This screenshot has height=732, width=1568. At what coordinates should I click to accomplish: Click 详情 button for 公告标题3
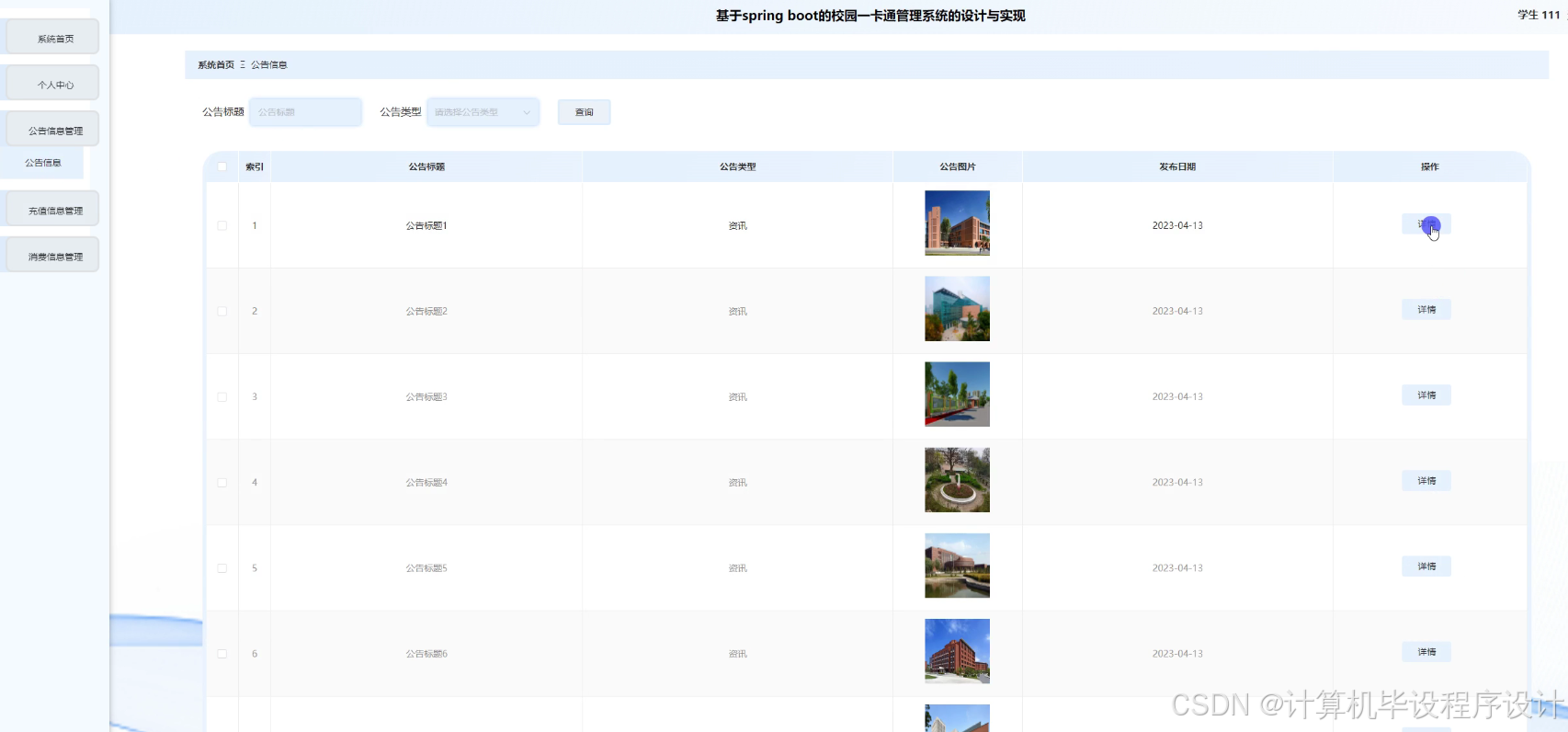click(1426, 395)
